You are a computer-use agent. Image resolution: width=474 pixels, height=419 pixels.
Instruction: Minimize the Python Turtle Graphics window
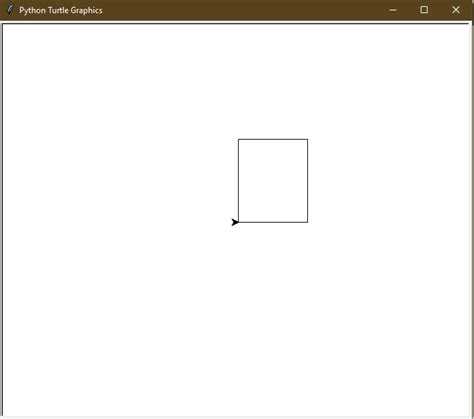tap(393, 10)
